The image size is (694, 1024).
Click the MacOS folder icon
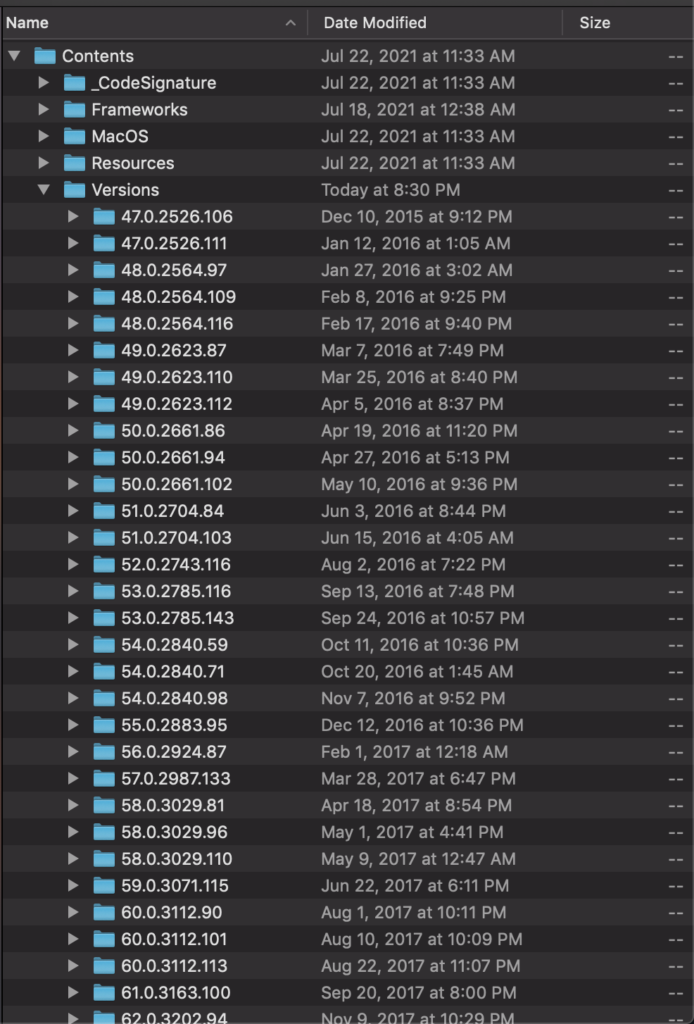pos(74,136)
